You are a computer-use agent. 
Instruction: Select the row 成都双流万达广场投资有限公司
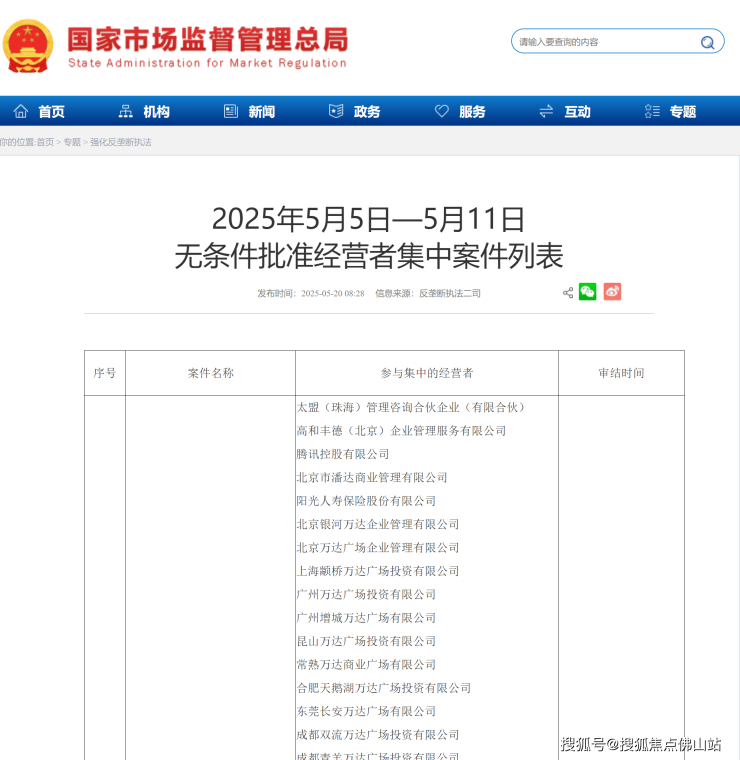(x=378, y=735)
